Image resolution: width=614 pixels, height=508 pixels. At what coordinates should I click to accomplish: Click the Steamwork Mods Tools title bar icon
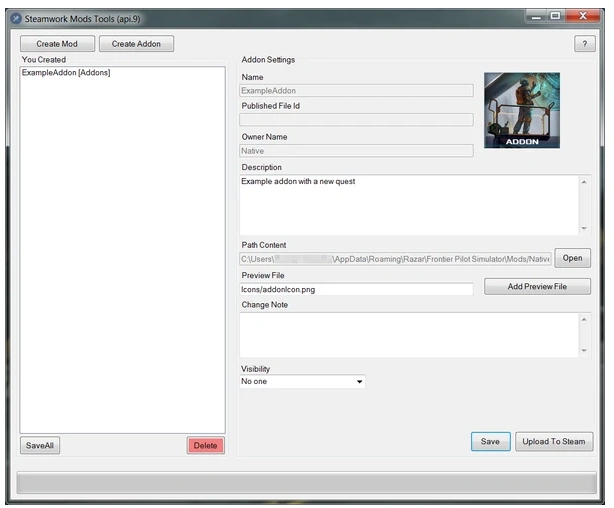click(x=16, y=19)
